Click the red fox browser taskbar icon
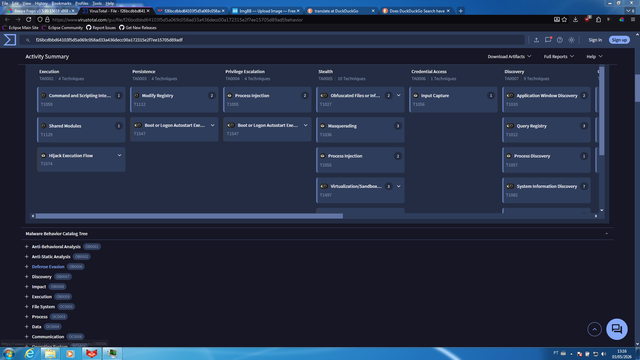This screenshot has height=360, width=640. (91, 353)
